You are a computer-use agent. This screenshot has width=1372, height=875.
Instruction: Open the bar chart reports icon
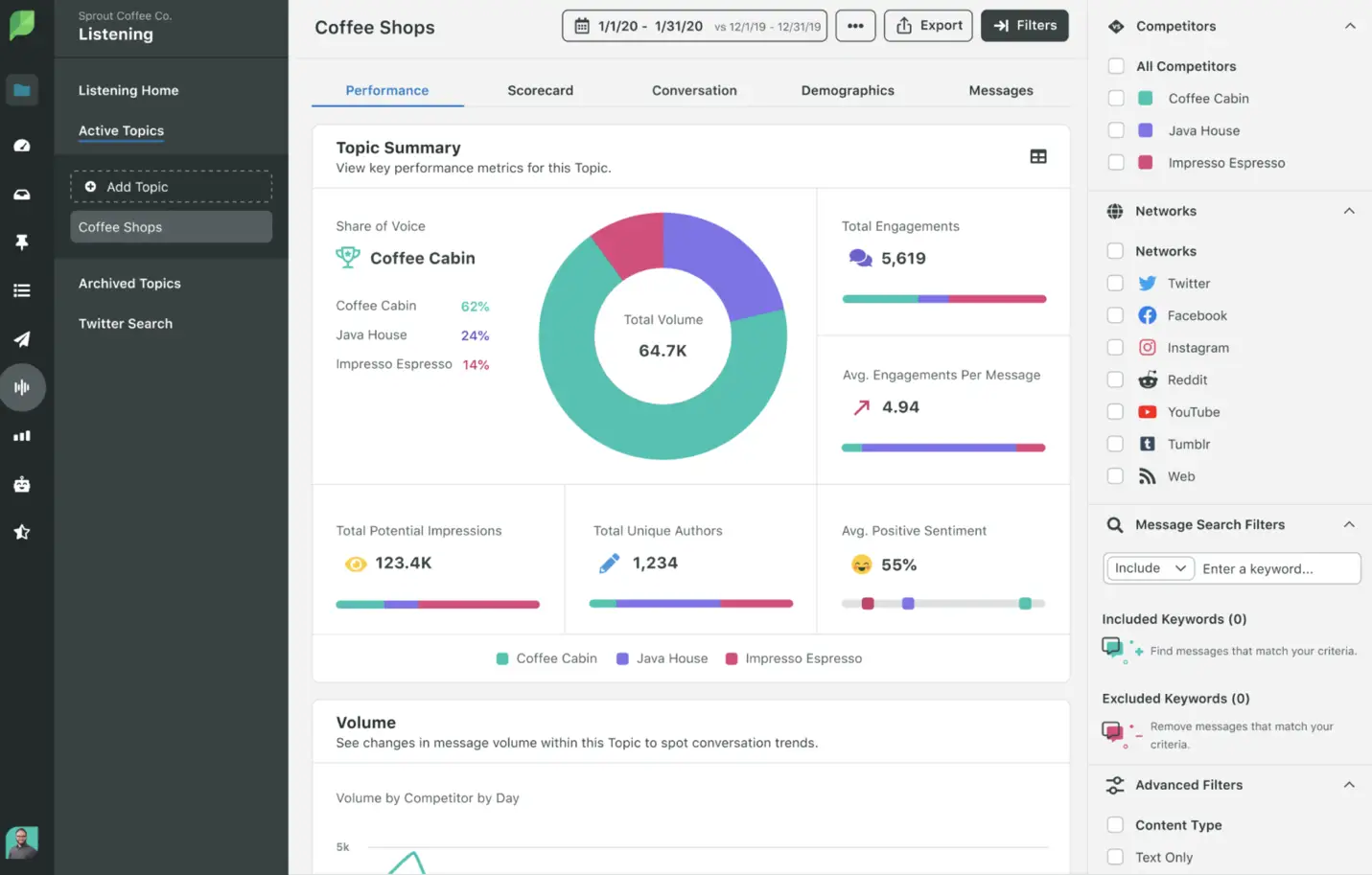coord(21,436)
